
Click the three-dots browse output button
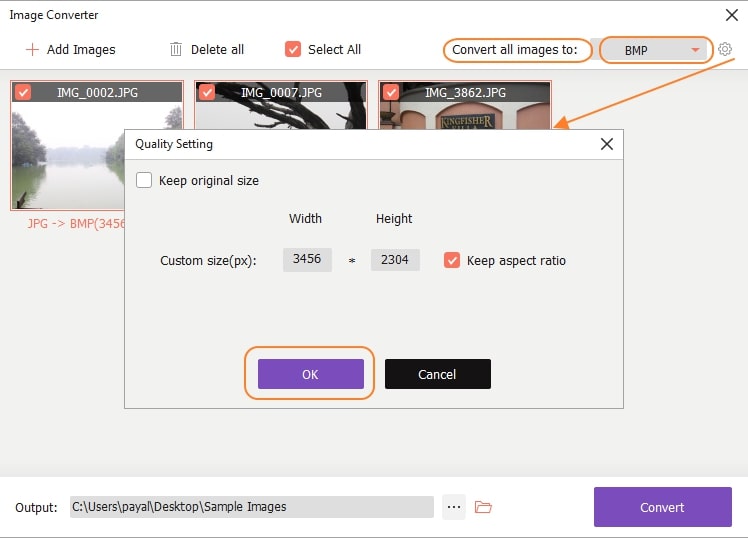click(x=454, y=507)
